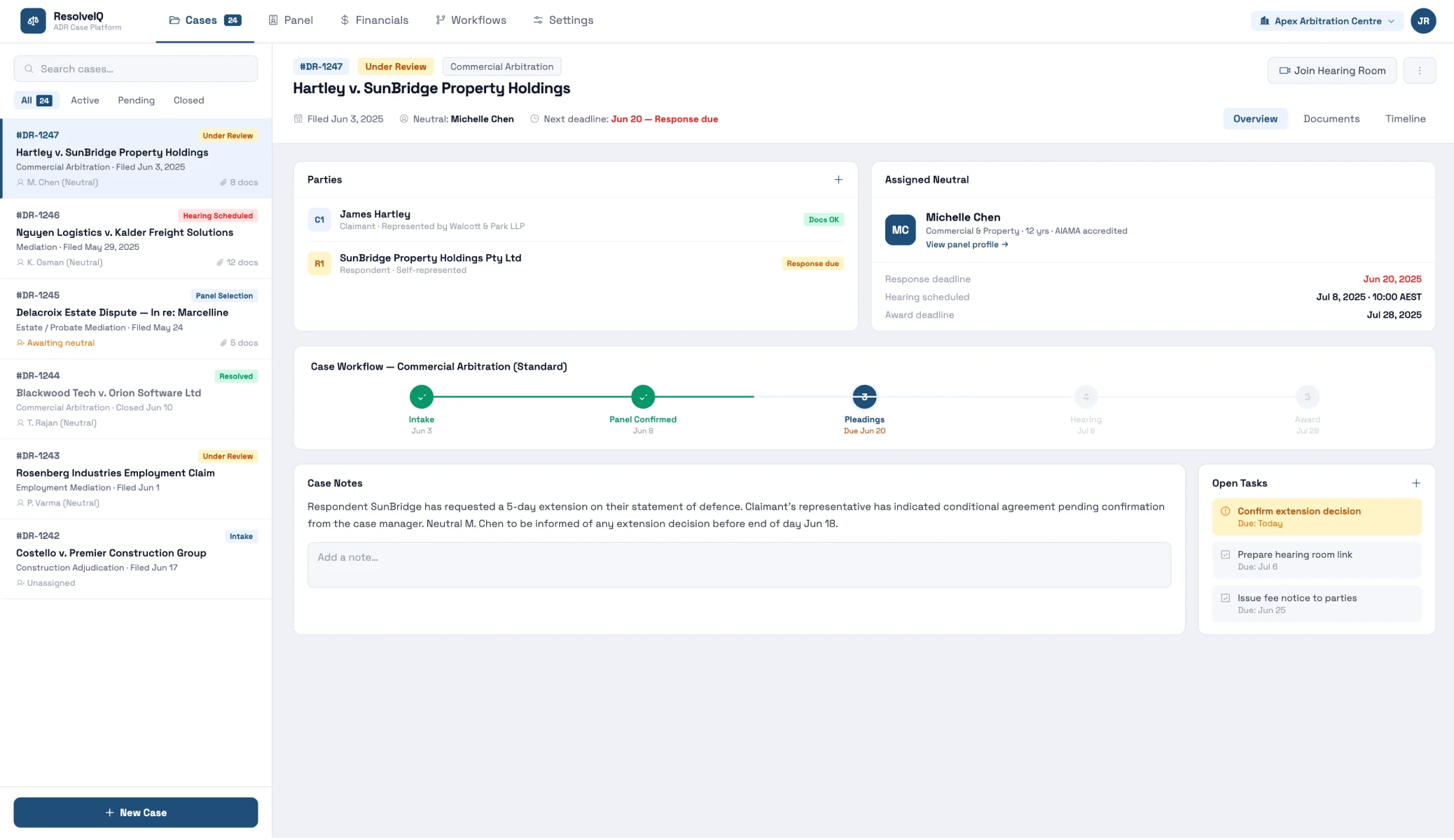Select the Costello v. Premier Construction case
Viewport: 1454px width, 840px height.
pos(136,559)
